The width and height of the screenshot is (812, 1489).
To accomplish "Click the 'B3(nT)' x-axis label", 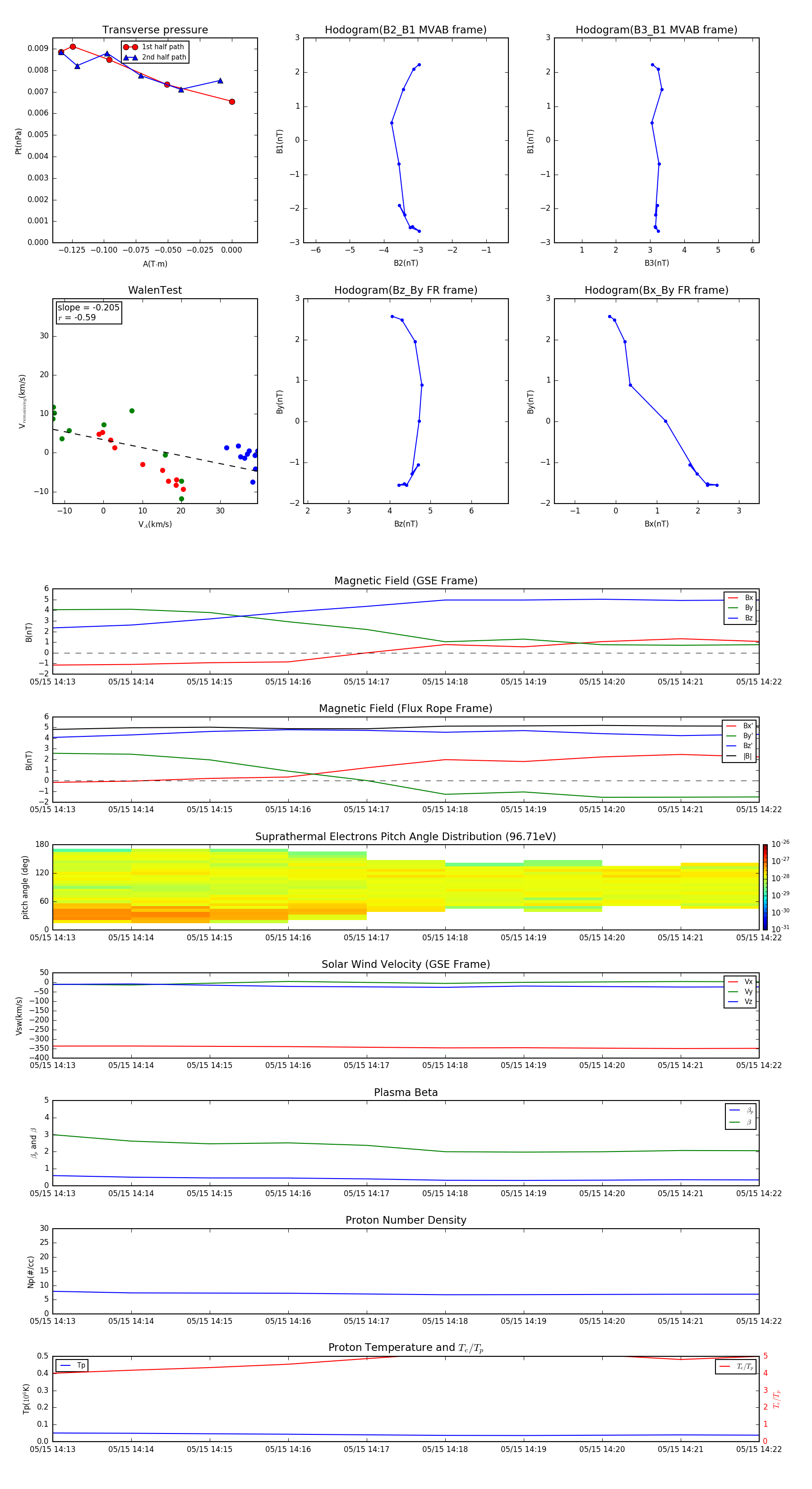I will [x=656, y=263].
